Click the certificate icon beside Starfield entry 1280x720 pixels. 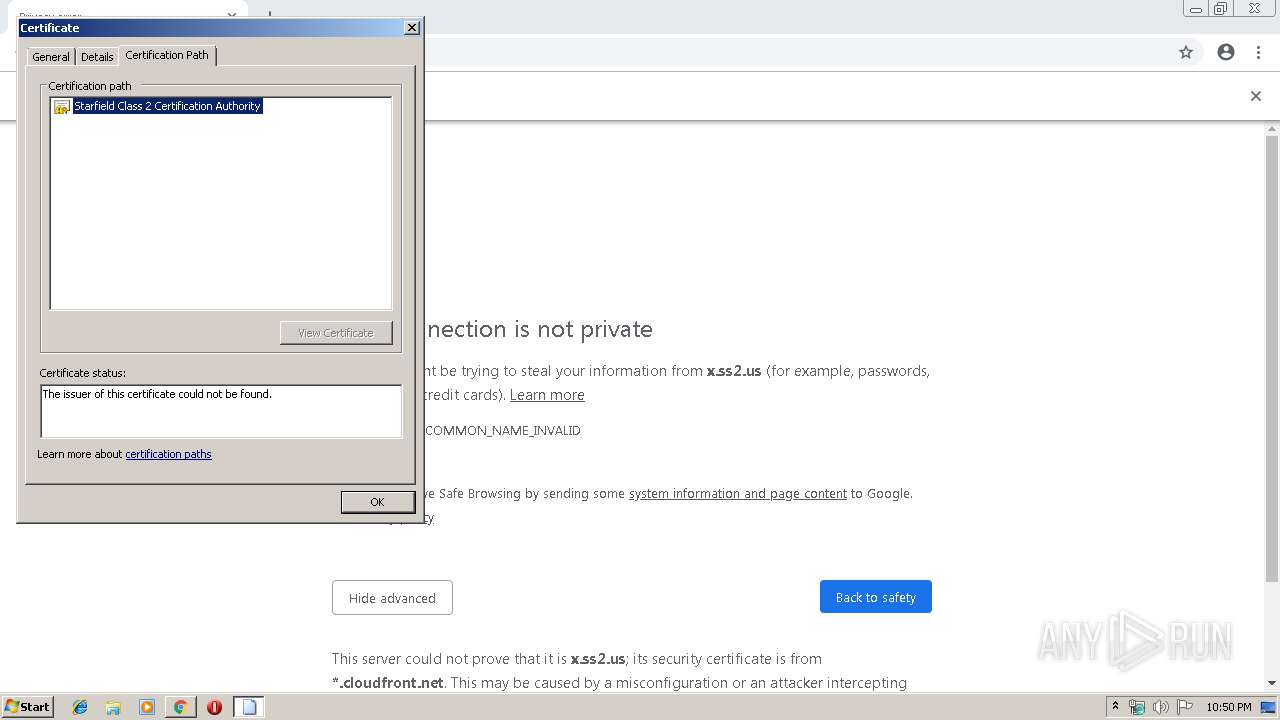coord(62,106)
